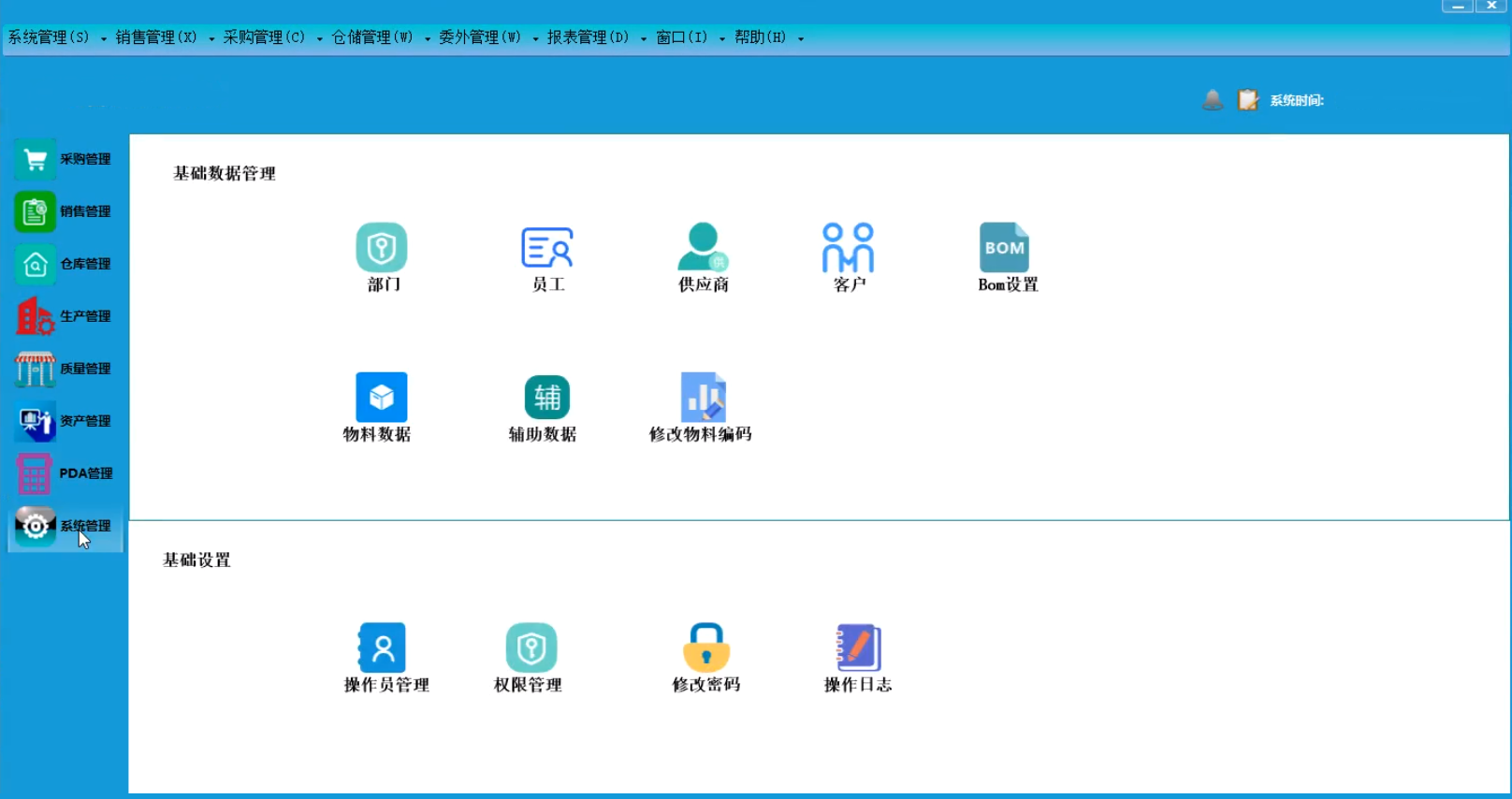Click the notification bell icon

point(1213,100)
